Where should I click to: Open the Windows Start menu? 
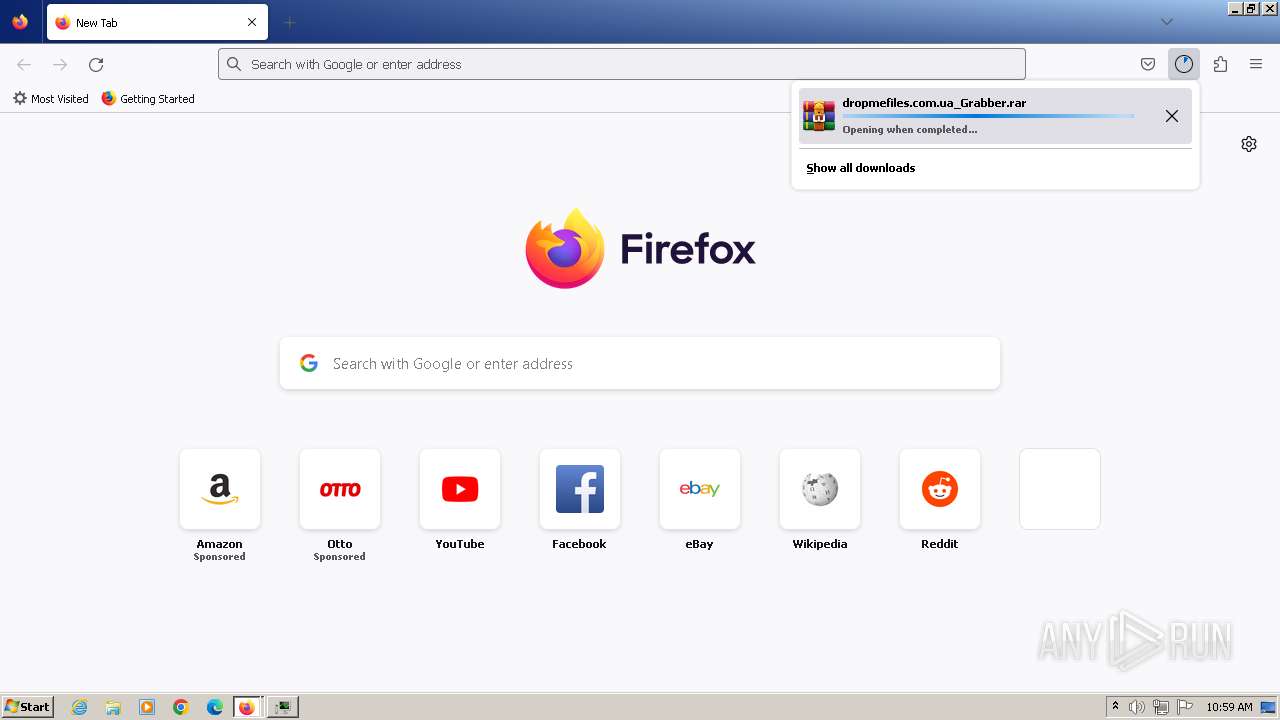point(28,707)
